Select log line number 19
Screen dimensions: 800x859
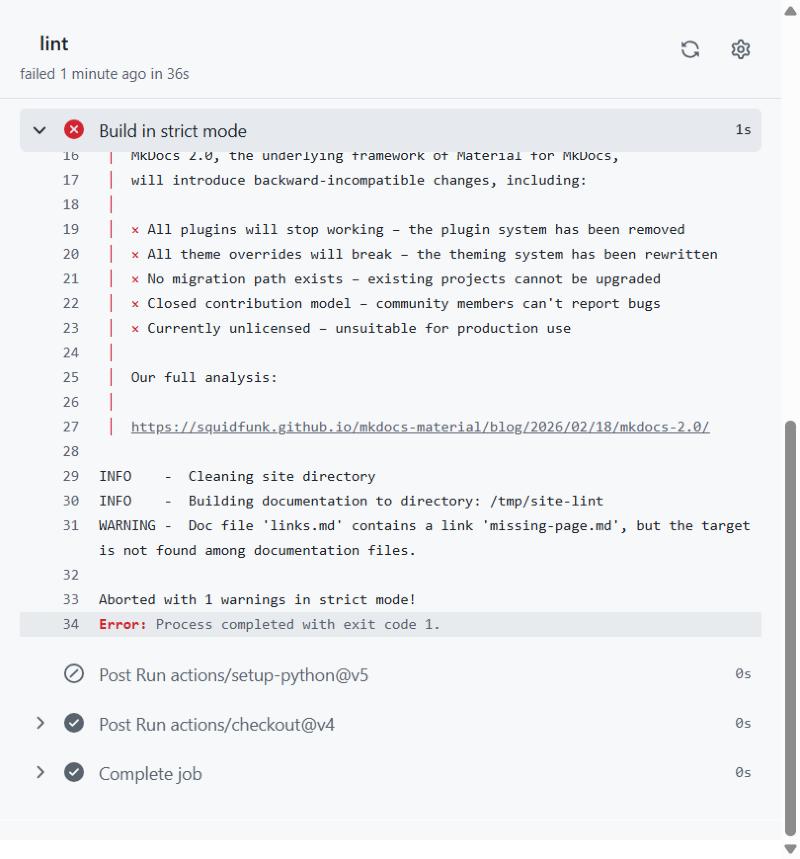[71, 230]
